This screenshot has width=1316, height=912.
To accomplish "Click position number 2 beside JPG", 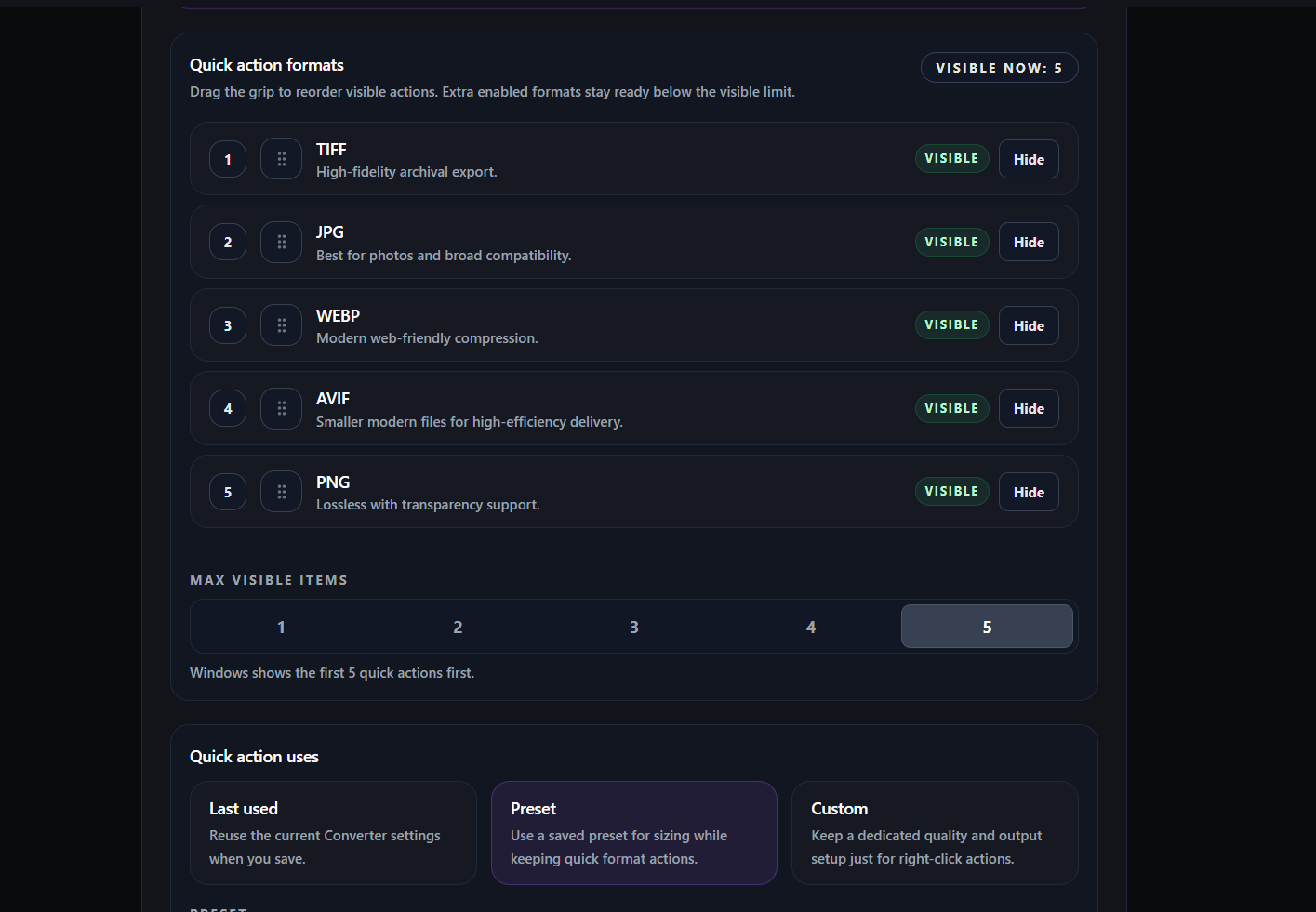I will point(228,242).
